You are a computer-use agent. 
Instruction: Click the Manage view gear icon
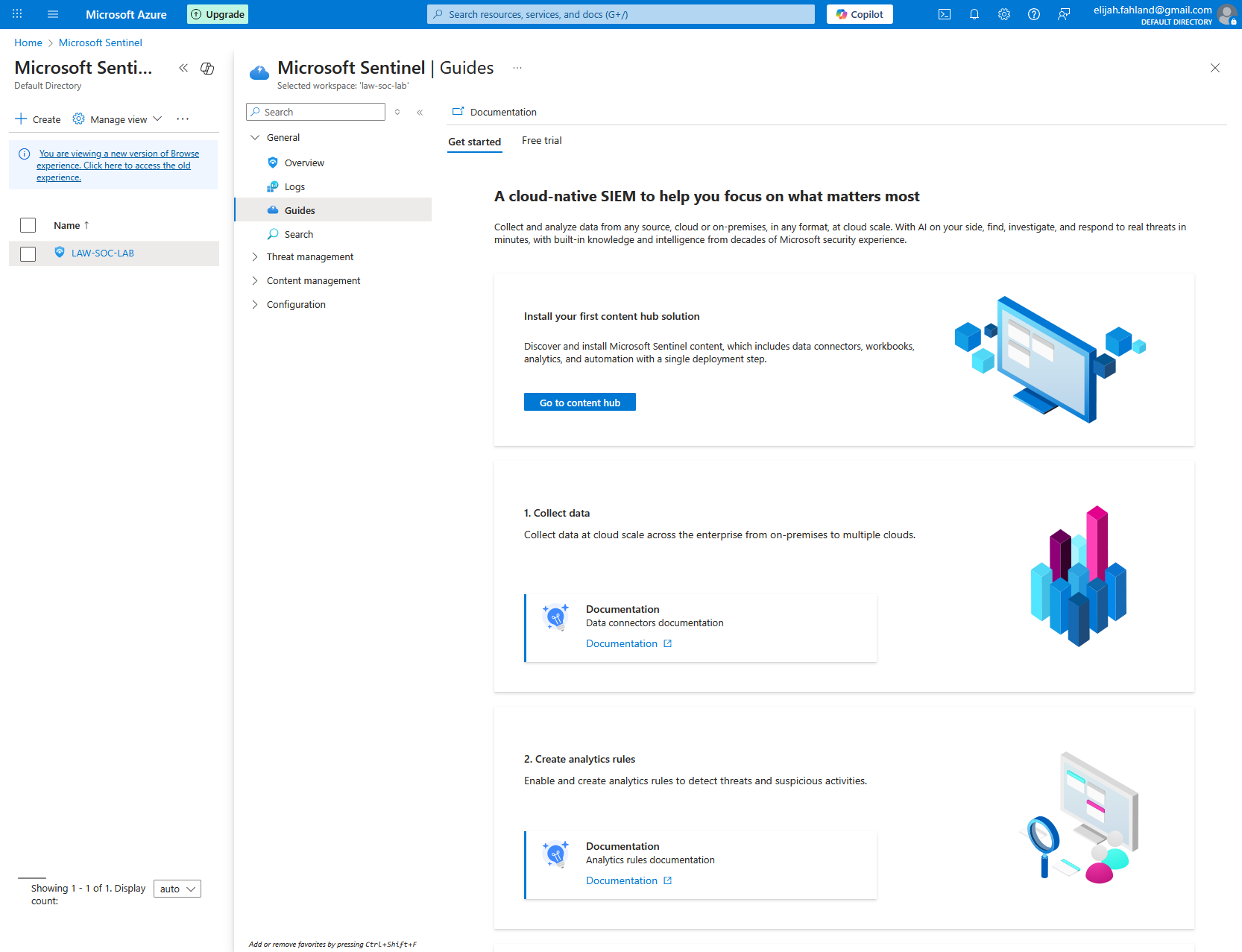[x=78, y=119]
